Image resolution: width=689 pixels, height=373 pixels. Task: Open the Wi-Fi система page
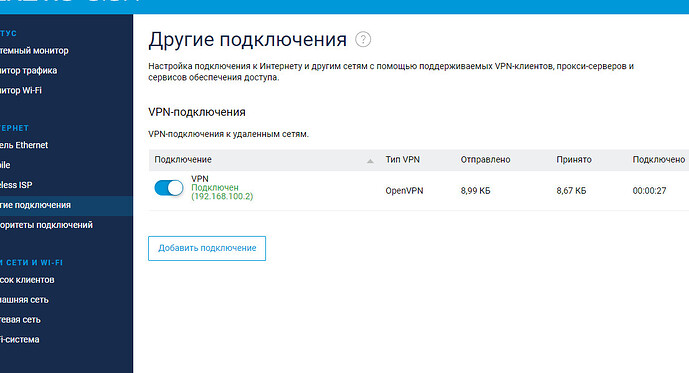pyautogui.click(x=20, y=340)
